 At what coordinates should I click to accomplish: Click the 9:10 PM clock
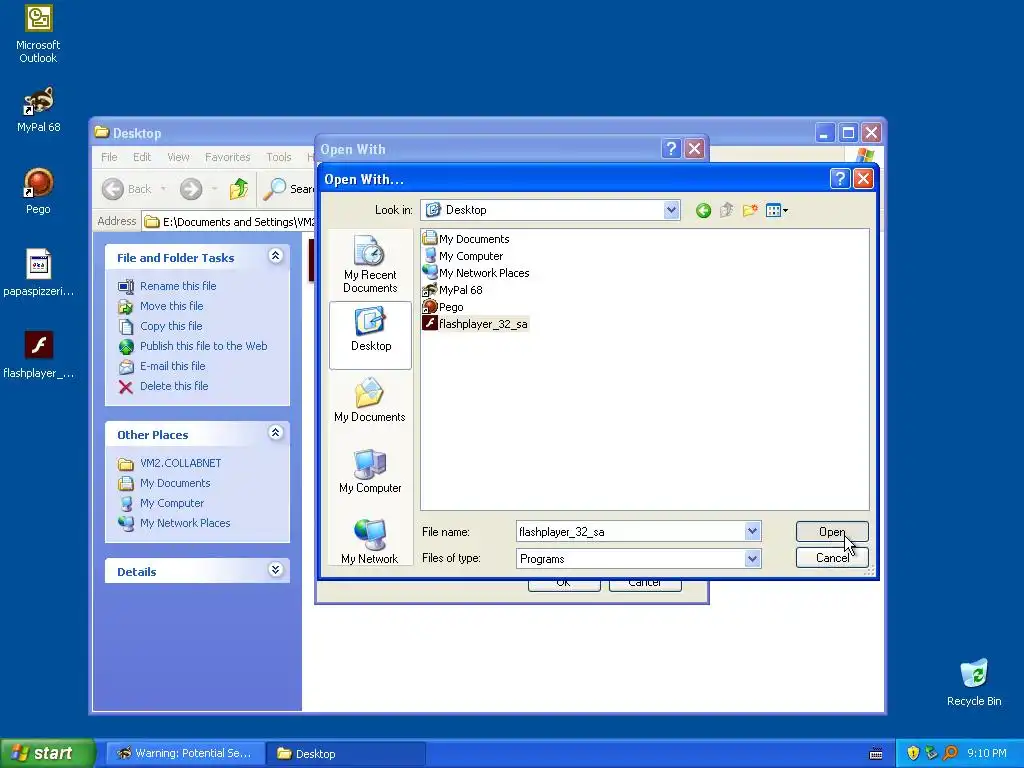[x=987, y=754]
